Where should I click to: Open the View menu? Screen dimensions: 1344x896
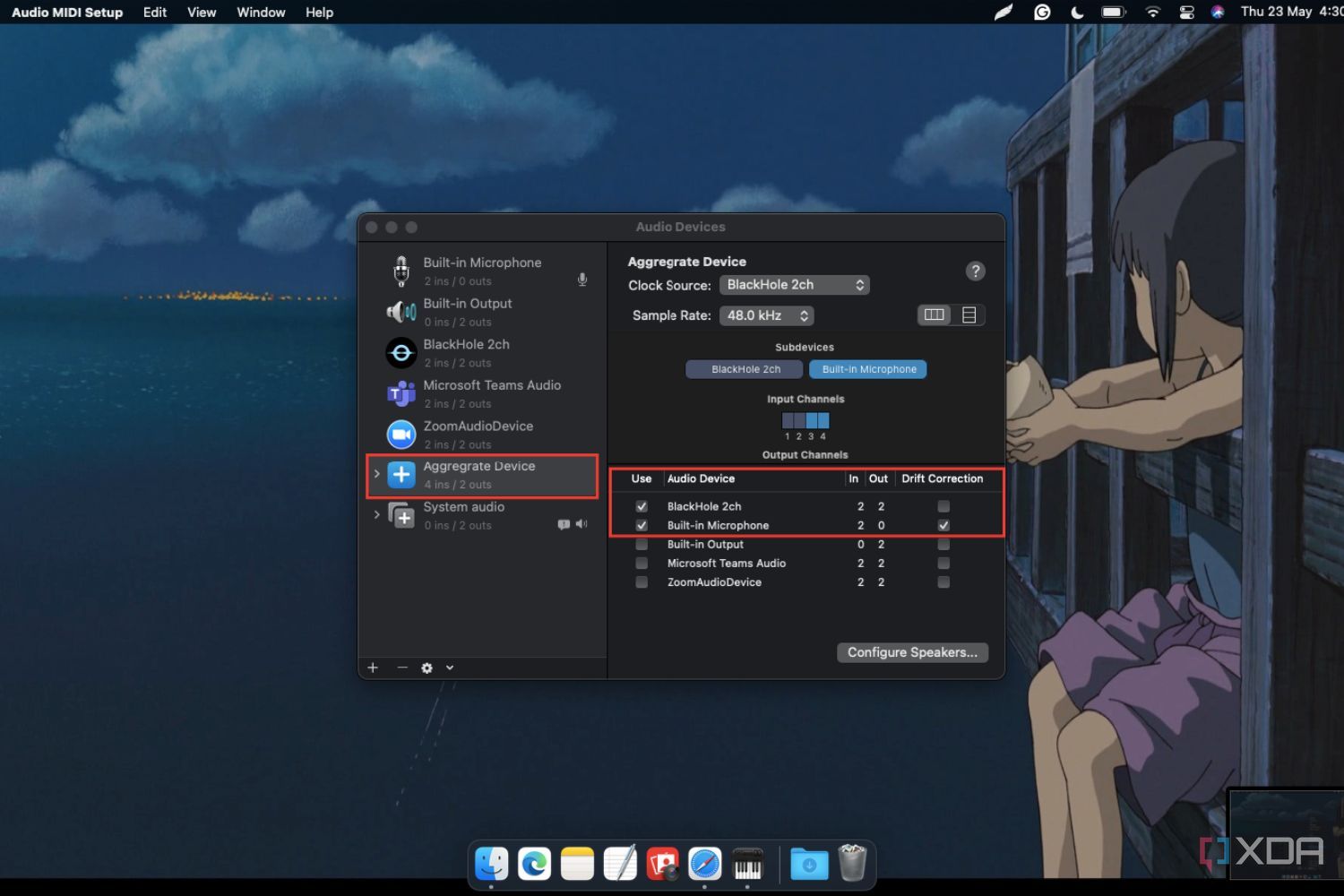(x=202, y=13)
